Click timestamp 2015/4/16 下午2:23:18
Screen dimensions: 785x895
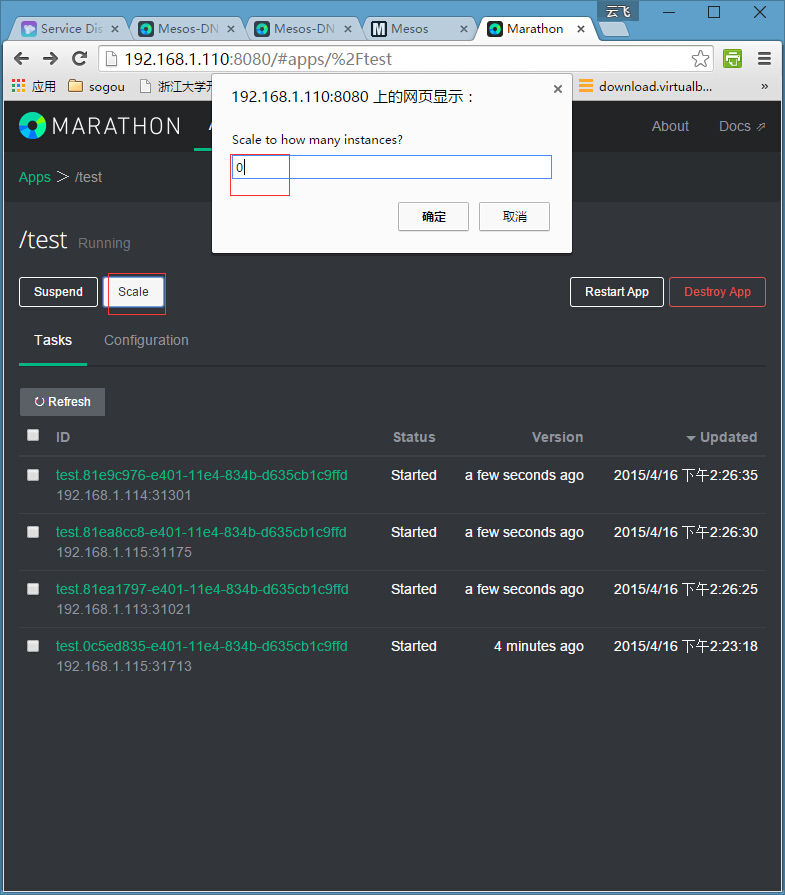coord(686,646)
